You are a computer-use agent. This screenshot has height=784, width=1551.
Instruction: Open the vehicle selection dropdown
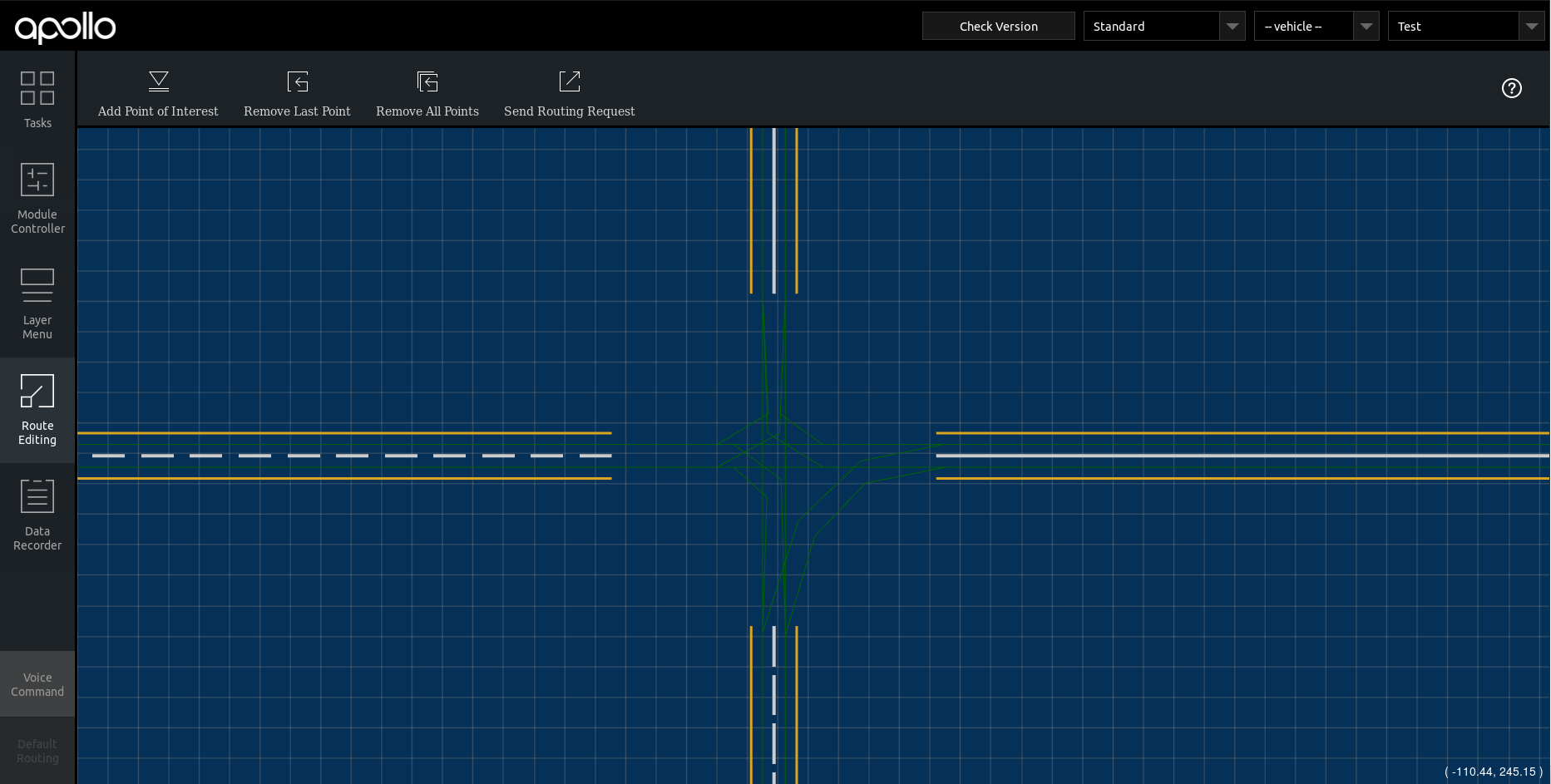click(x=1316, y=26)
